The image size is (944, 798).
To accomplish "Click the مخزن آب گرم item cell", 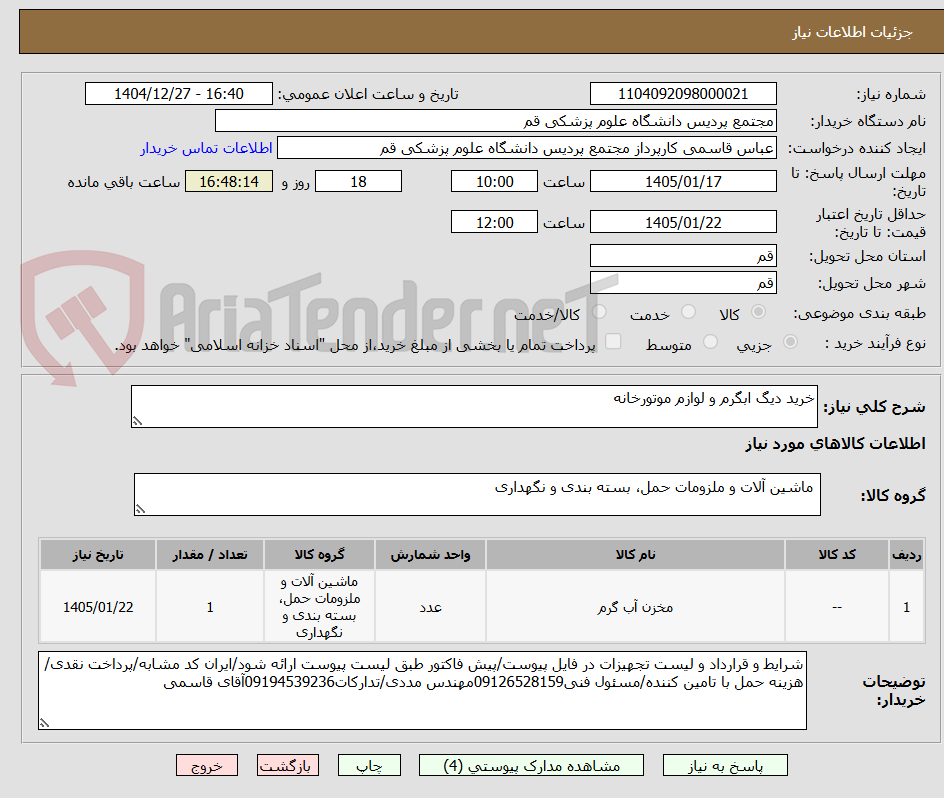I will [x=636, y=606].
